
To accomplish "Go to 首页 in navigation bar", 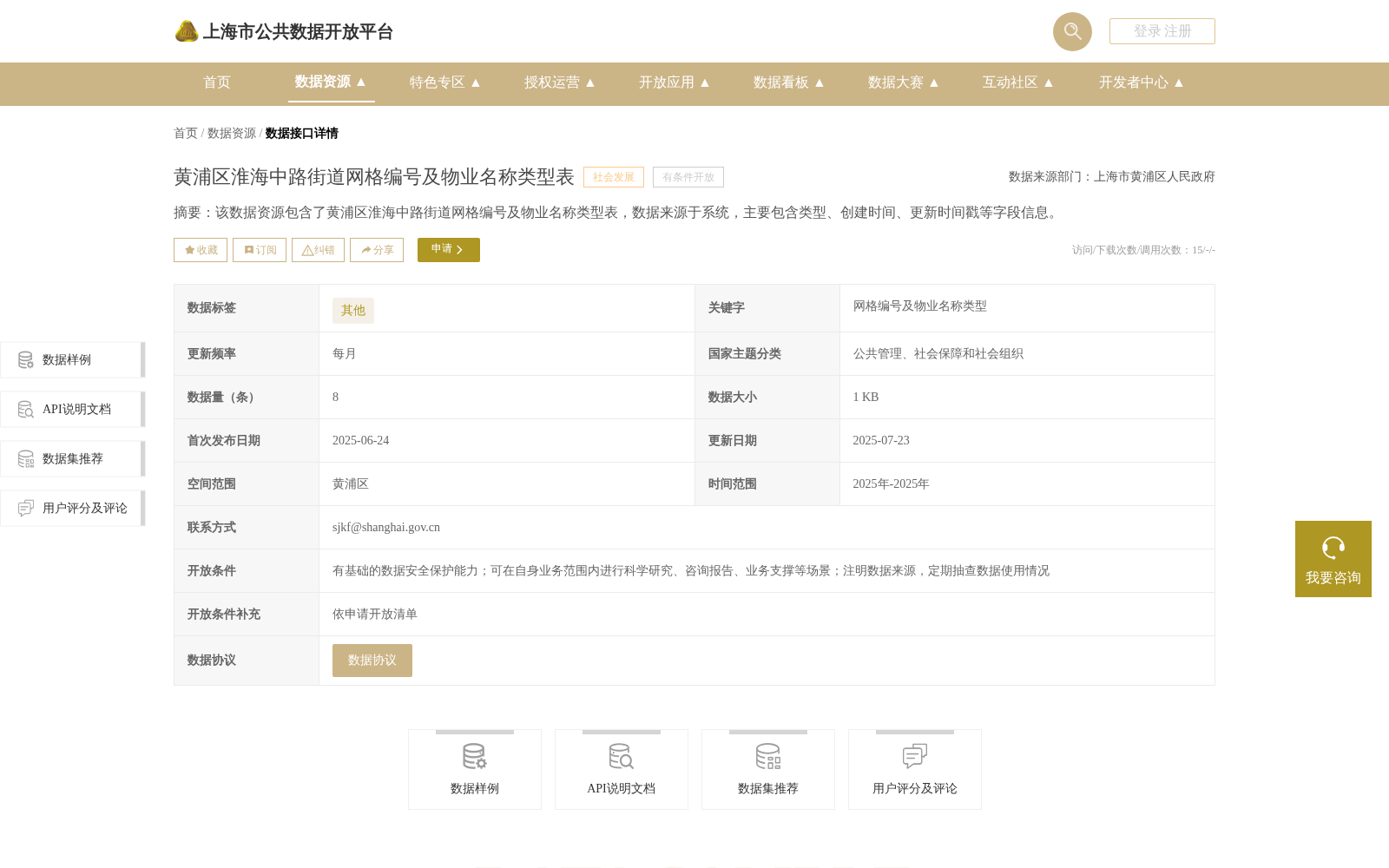I will pos(217,82).
